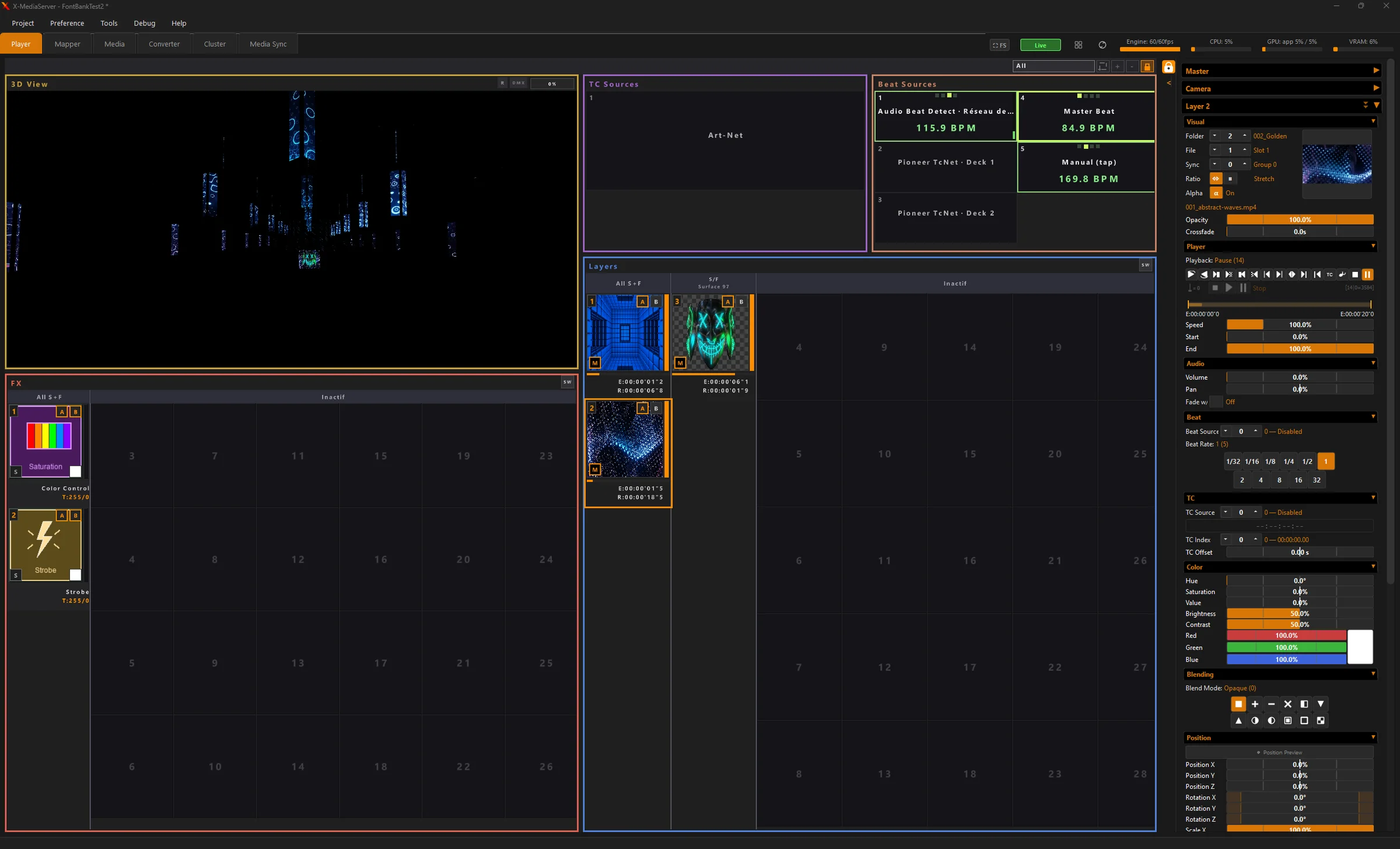Viewport: 1400px width, 849px height.
Task: Toggle B on Strobe FX slot
Action: point(75,515)
